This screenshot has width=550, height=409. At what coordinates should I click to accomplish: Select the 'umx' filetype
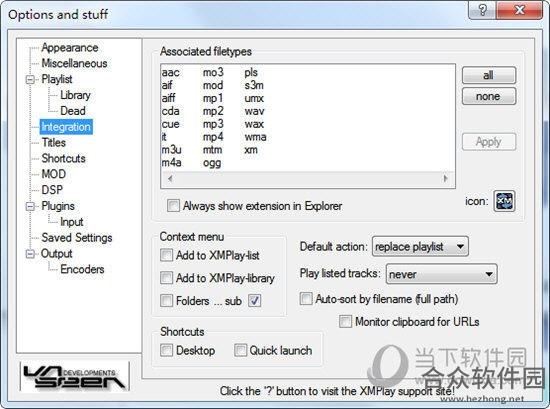[254, 98]
